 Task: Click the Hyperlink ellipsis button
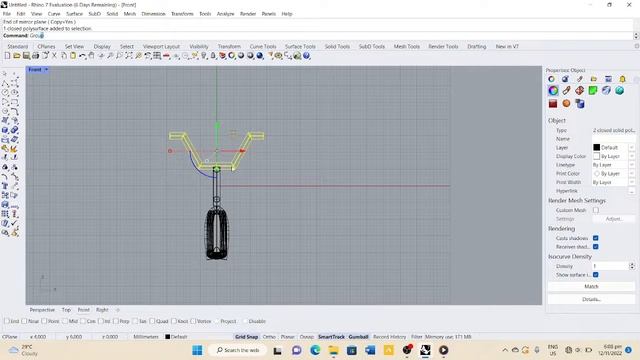(x=631, y=191)
